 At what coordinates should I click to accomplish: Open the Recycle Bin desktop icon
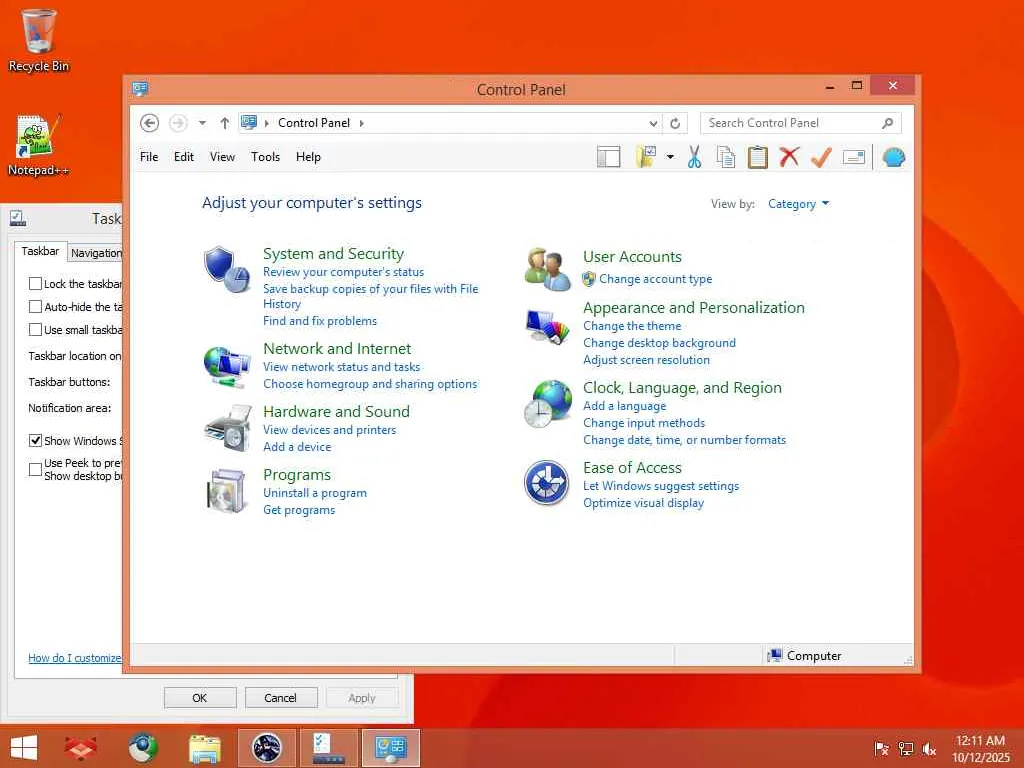tap(39, 40)
